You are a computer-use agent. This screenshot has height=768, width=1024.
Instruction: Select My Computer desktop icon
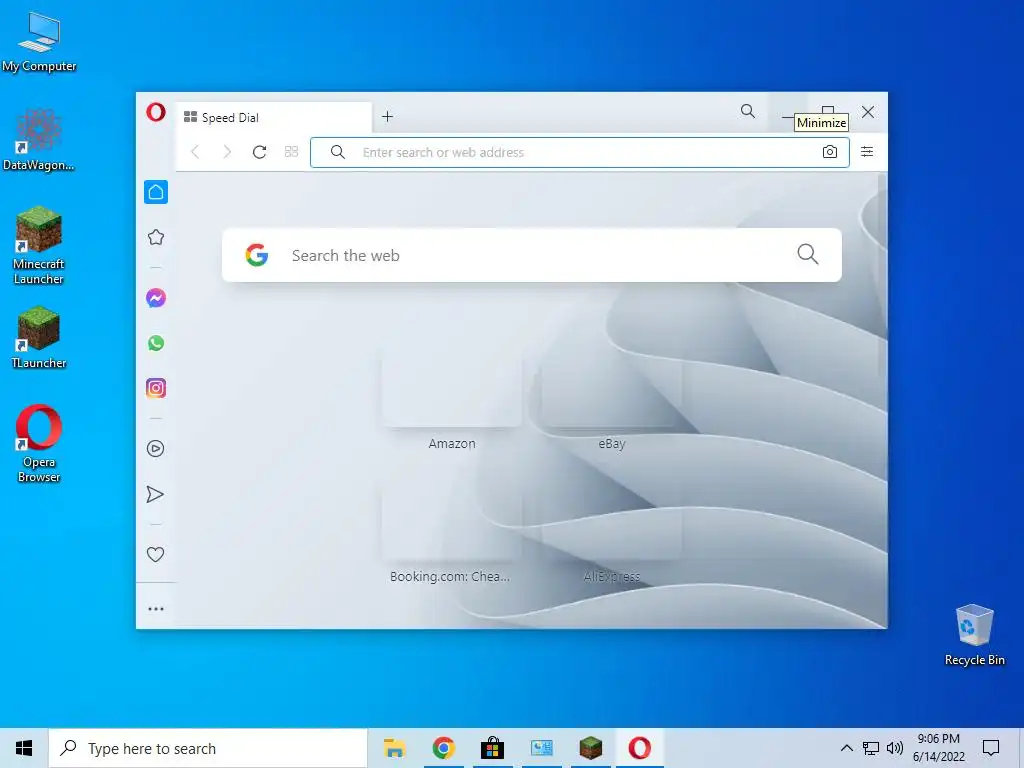(x=39, y=42)
